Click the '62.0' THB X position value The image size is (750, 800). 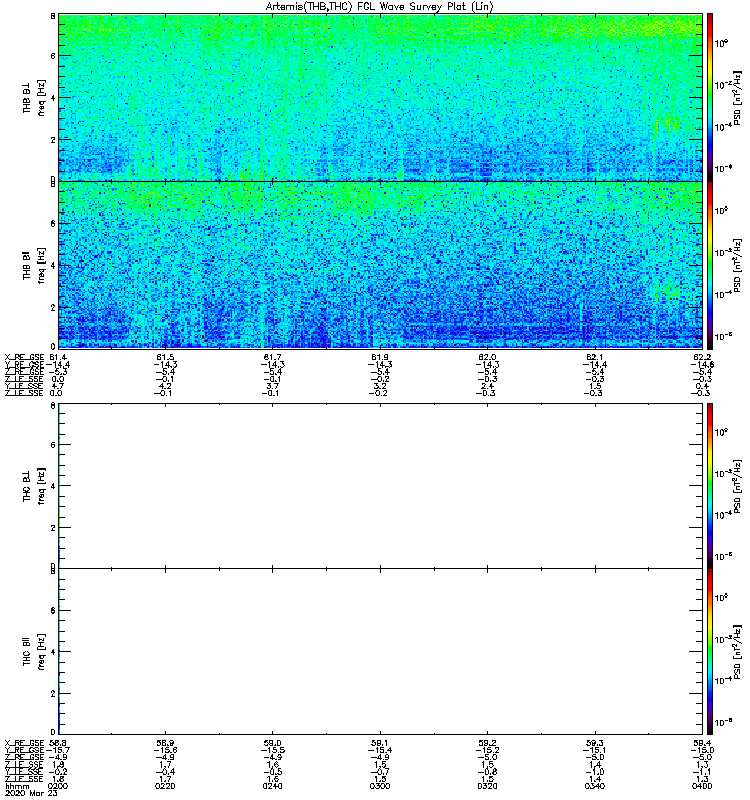488,357
